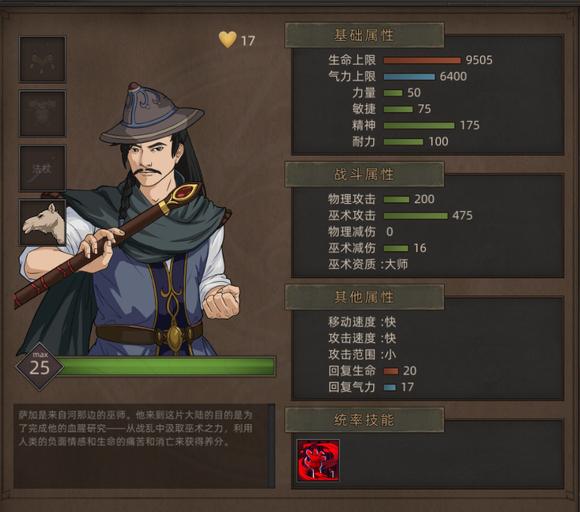Select the 基础属性 section header

coord(364,36)
